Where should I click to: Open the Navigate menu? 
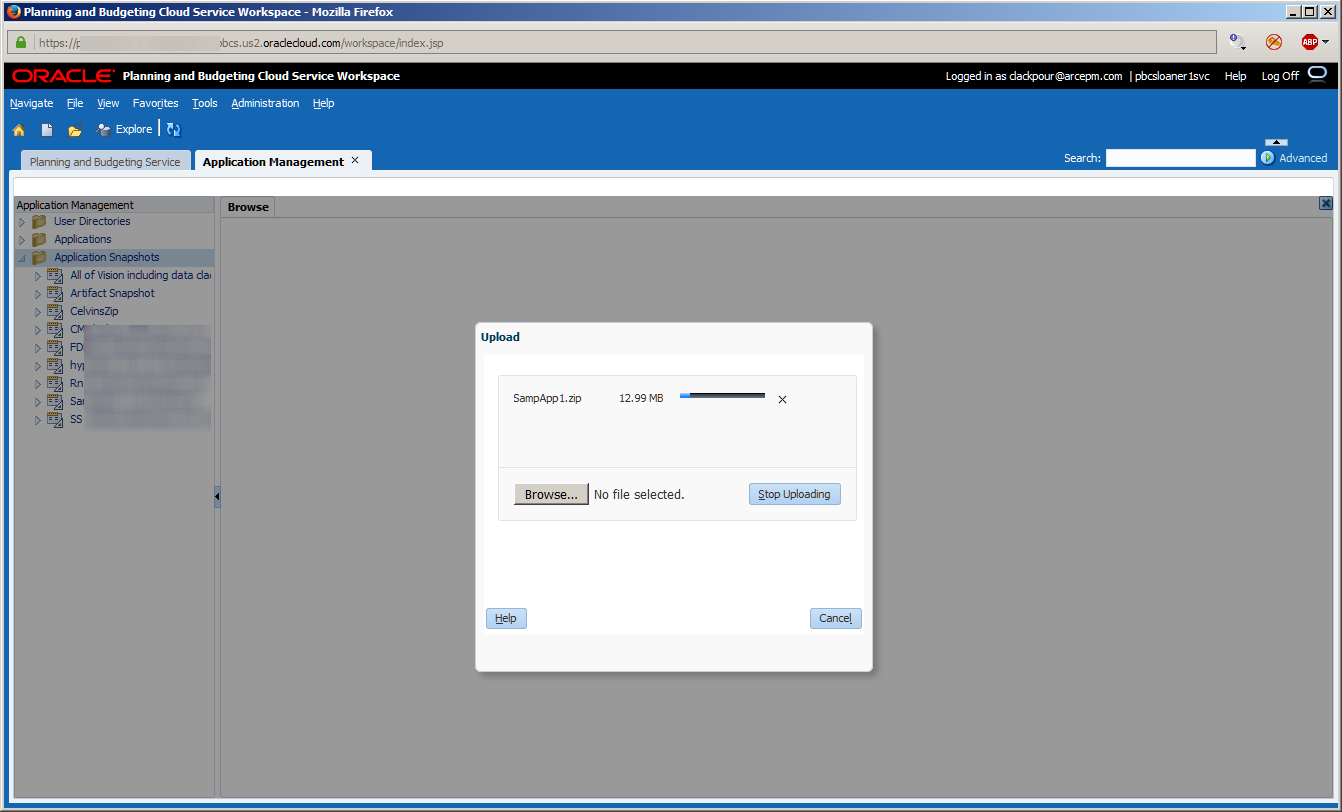point(31,103)
